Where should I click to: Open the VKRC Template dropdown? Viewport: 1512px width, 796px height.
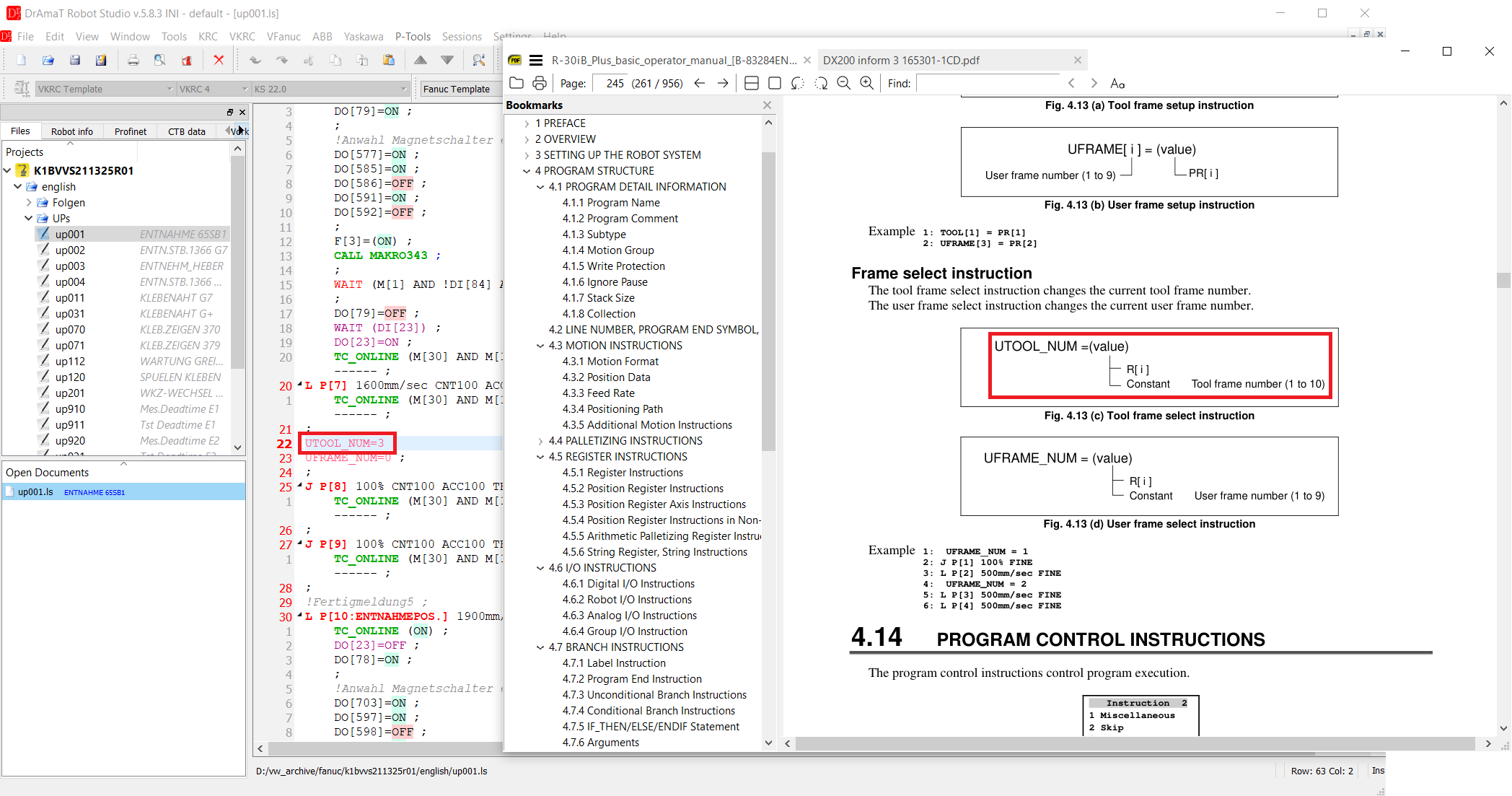(x=105, y=89)
